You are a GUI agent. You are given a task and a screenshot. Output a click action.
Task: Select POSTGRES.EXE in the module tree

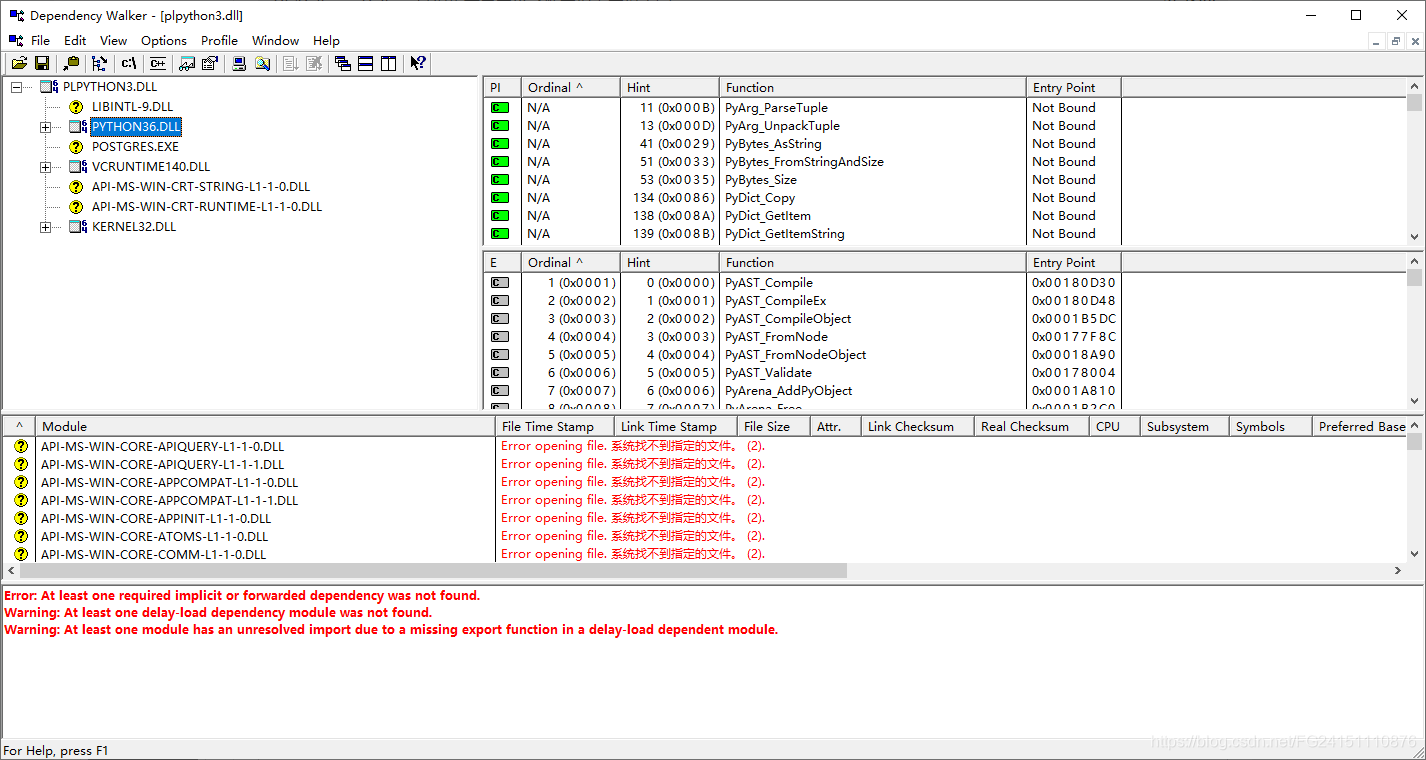pyautogui.click(x=135, y=147)
